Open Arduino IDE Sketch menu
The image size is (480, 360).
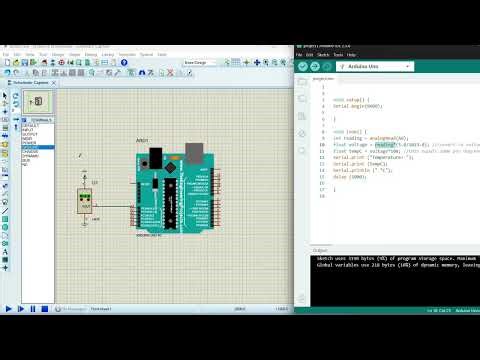[x=323, y=55]
